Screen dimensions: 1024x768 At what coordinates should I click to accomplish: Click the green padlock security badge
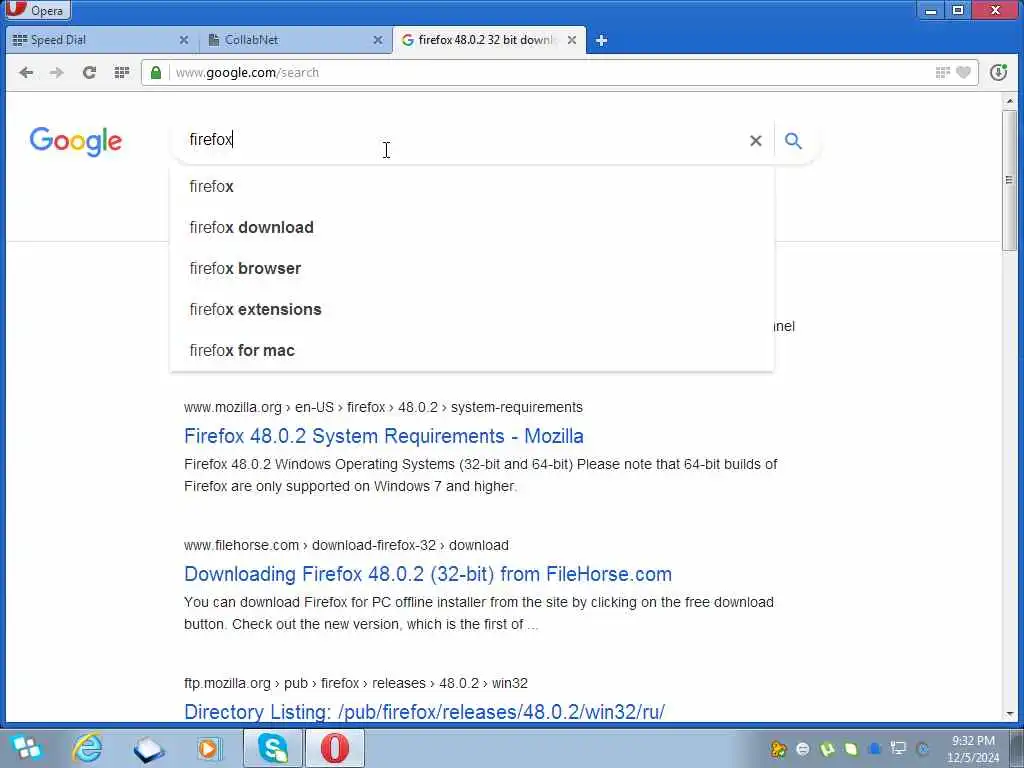[x=155, y=72]
